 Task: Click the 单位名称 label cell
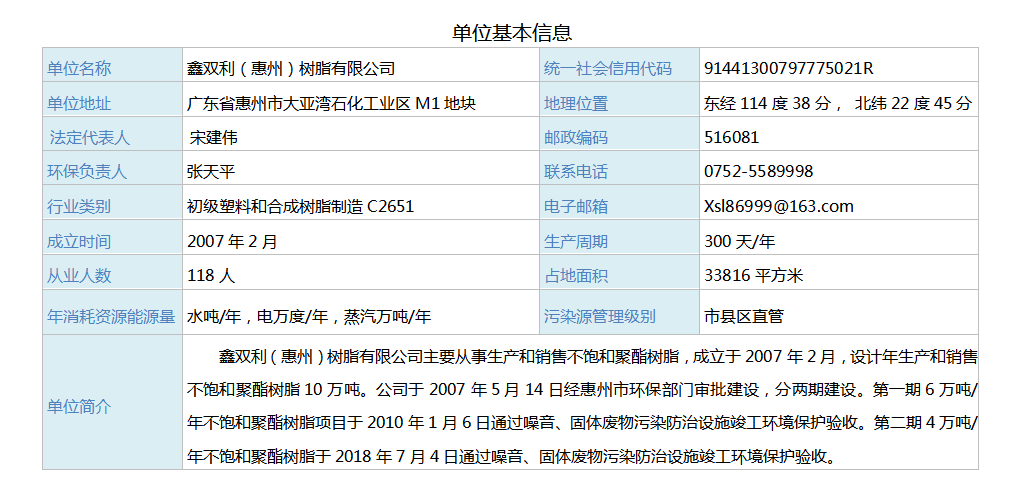(x=80, y=69)
